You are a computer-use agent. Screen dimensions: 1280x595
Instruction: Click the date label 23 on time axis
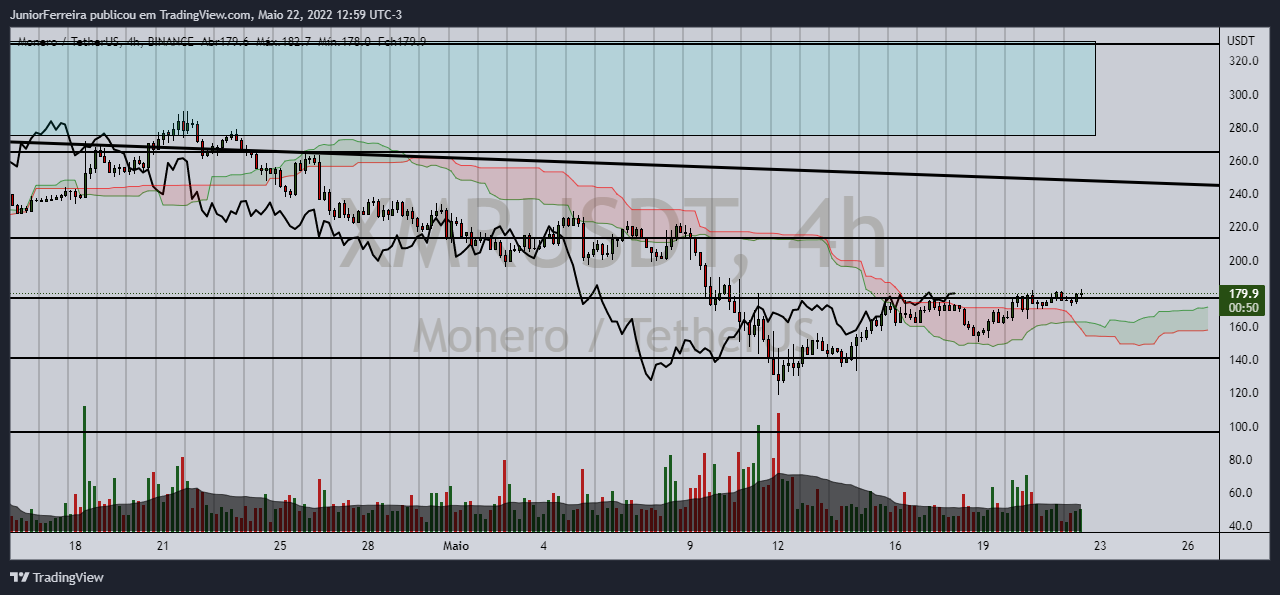click(x=1100, y=546)
